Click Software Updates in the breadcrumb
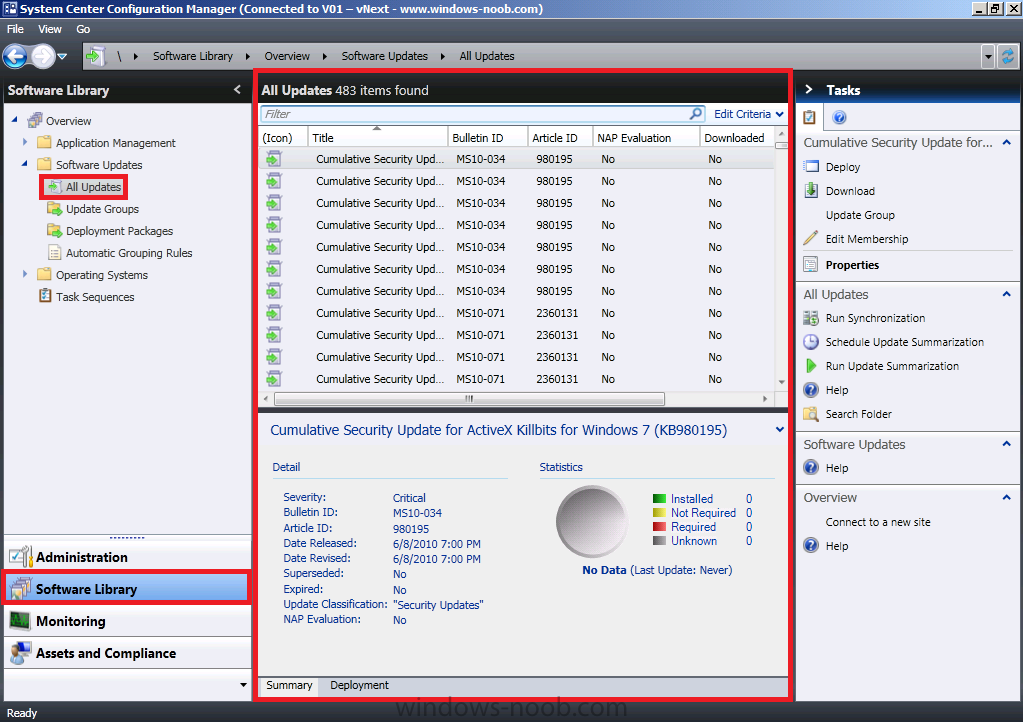Image resolution: width=1023 pixels, height=722 pixels. [384, 56]
